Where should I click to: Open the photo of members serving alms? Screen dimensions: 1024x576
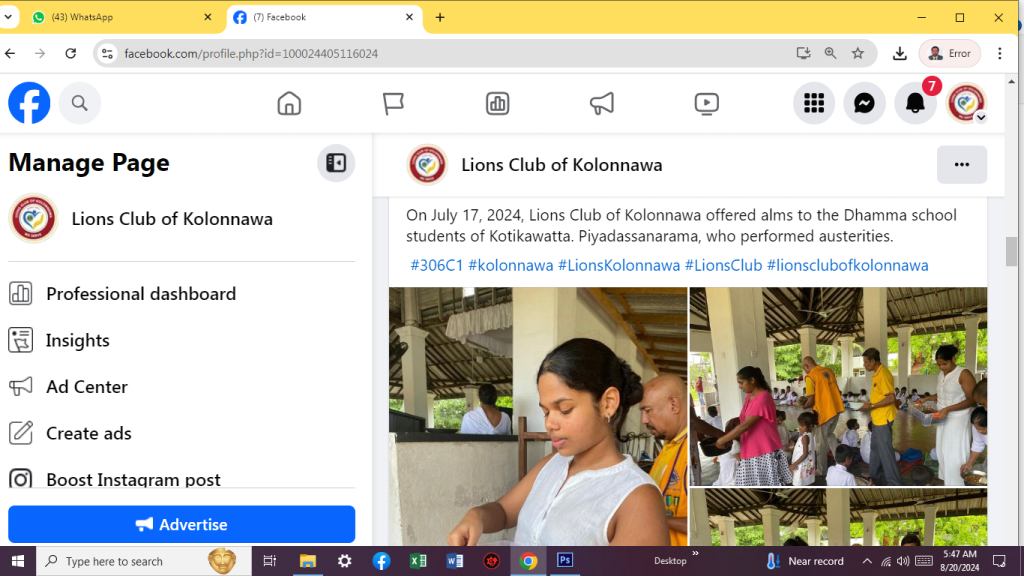click(x=839, y=386)
